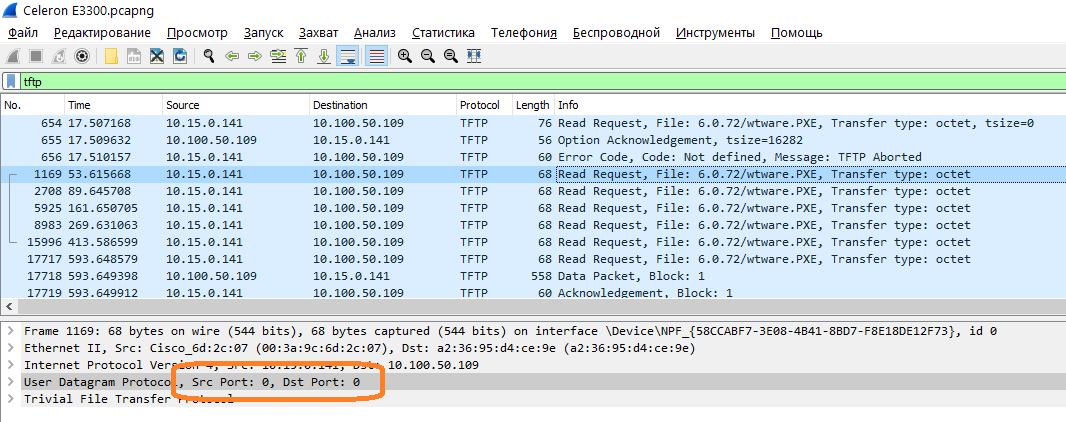
Task: Go back to previous packet arrow
Action: [232, 56]
